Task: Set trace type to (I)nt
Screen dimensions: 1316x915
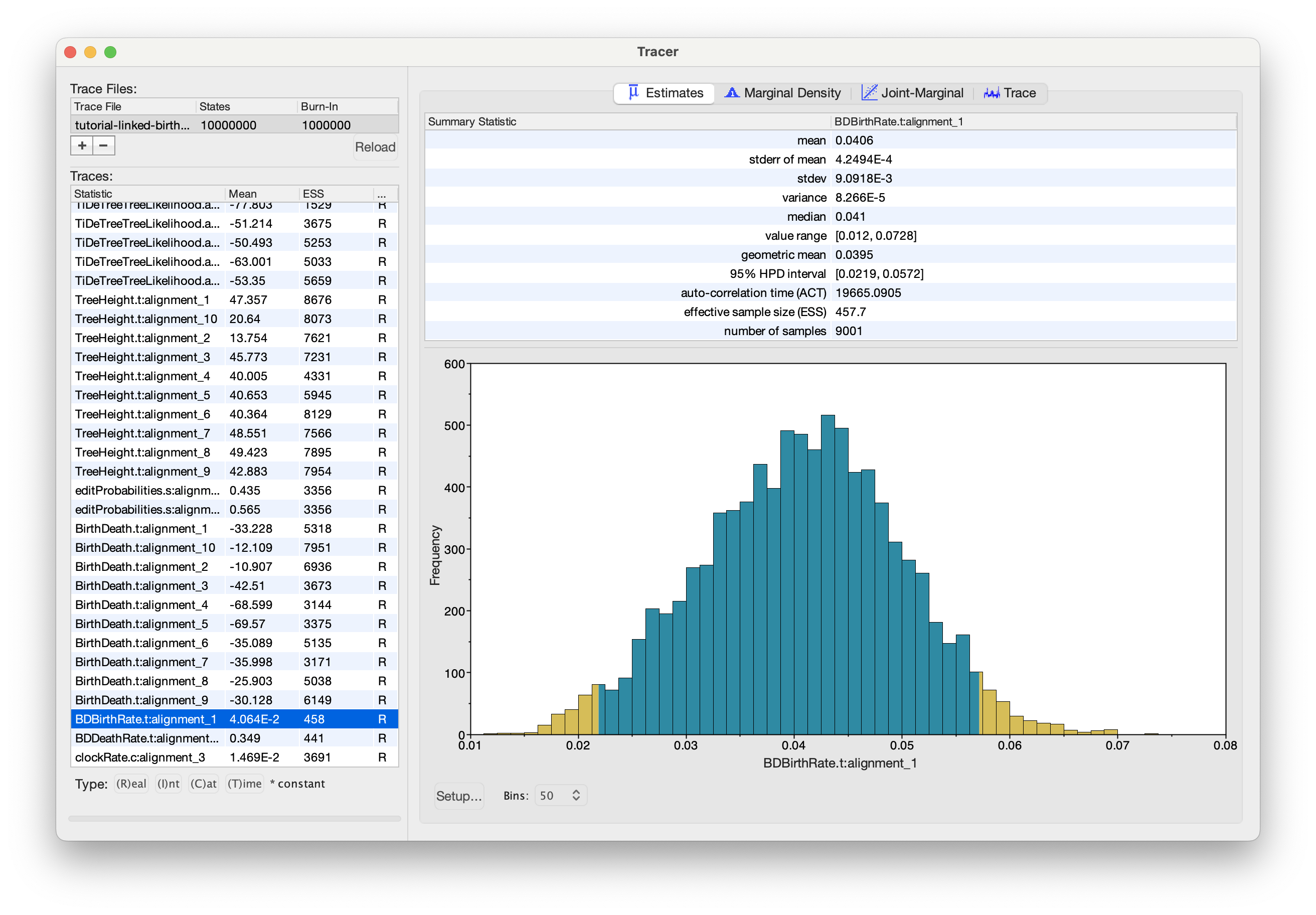Action: pos(169,784)
